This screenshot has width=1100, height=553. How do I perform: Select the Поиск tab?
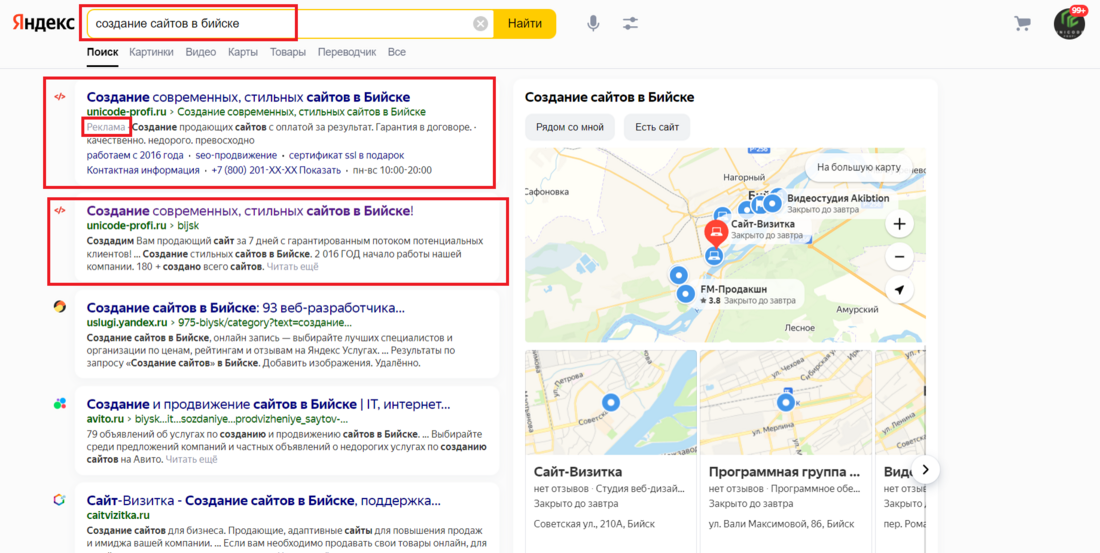[102, 52]
